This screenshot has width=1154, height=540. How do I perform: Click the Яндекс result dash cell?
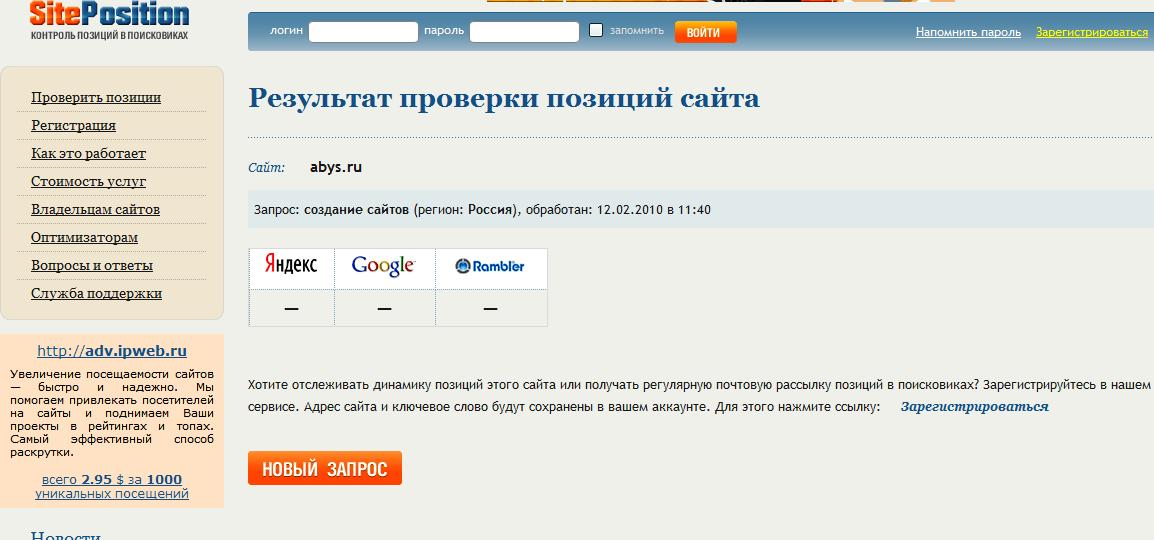291,308
